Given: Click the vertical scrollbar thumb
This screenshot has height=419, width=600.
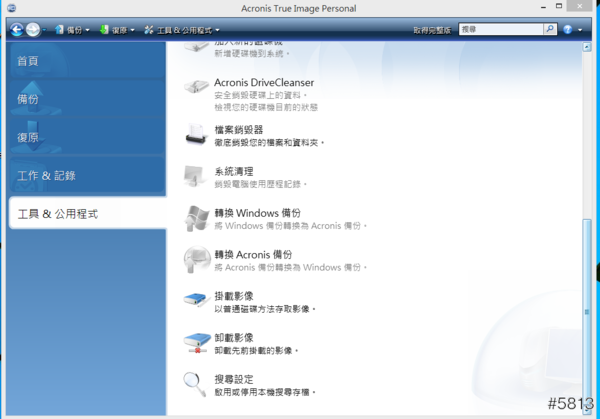Looking at the screenshot, I should tap(587, 312).
